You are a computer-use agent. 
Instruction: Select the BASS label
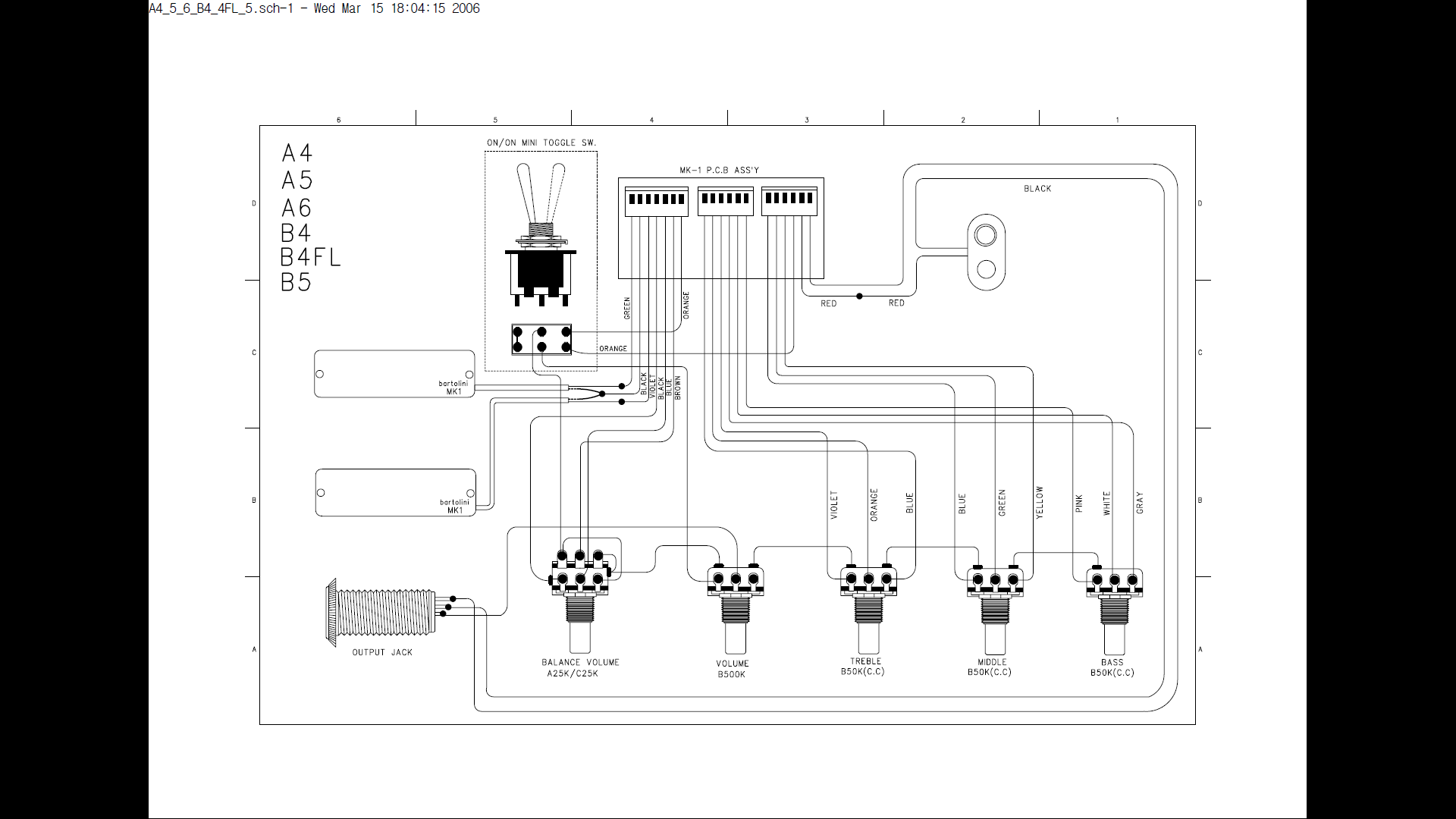click(x=1112, y=662)
